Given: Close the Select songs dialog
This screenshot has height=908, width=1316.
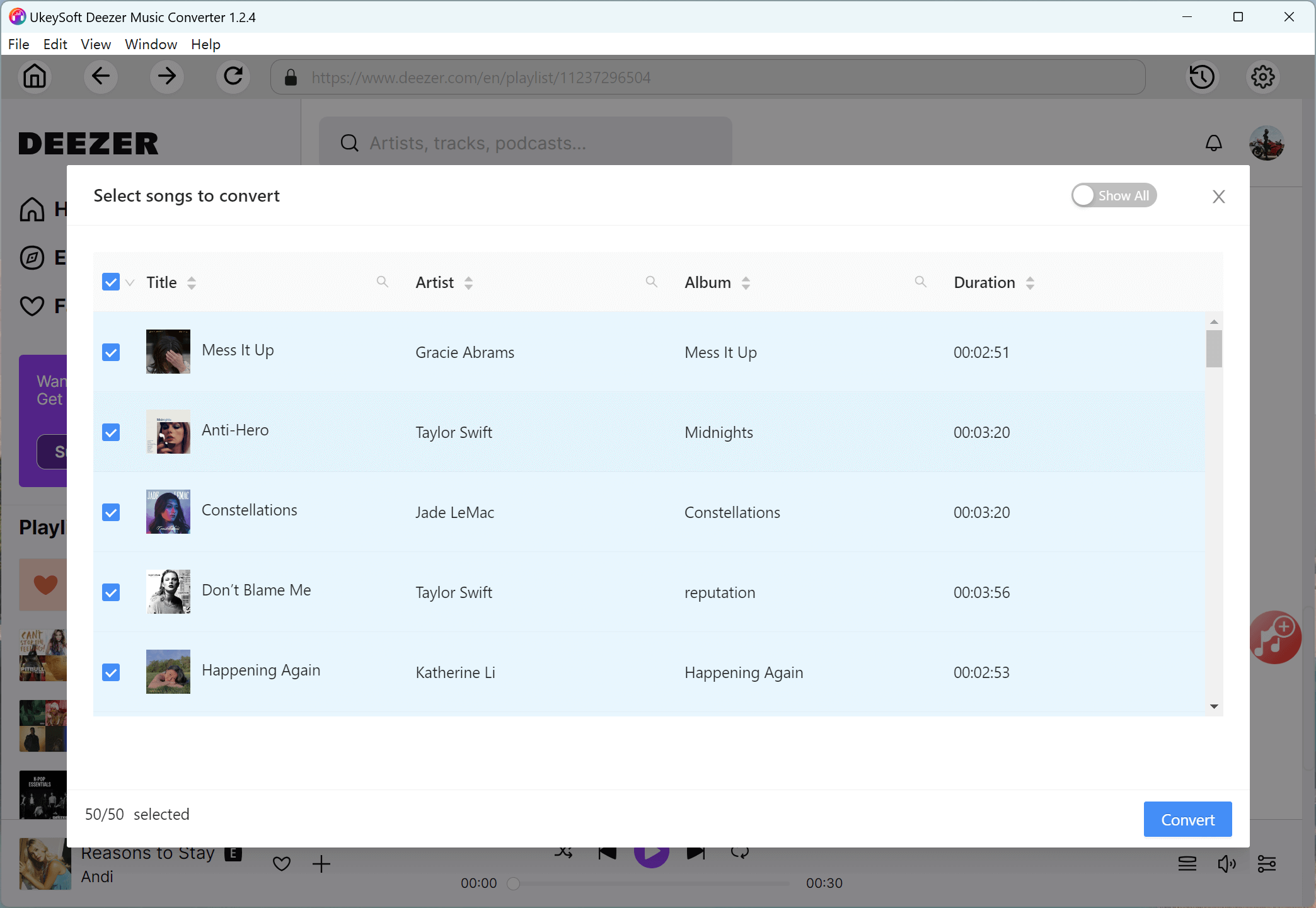Looking at the screenshot, I should 1218,197.
